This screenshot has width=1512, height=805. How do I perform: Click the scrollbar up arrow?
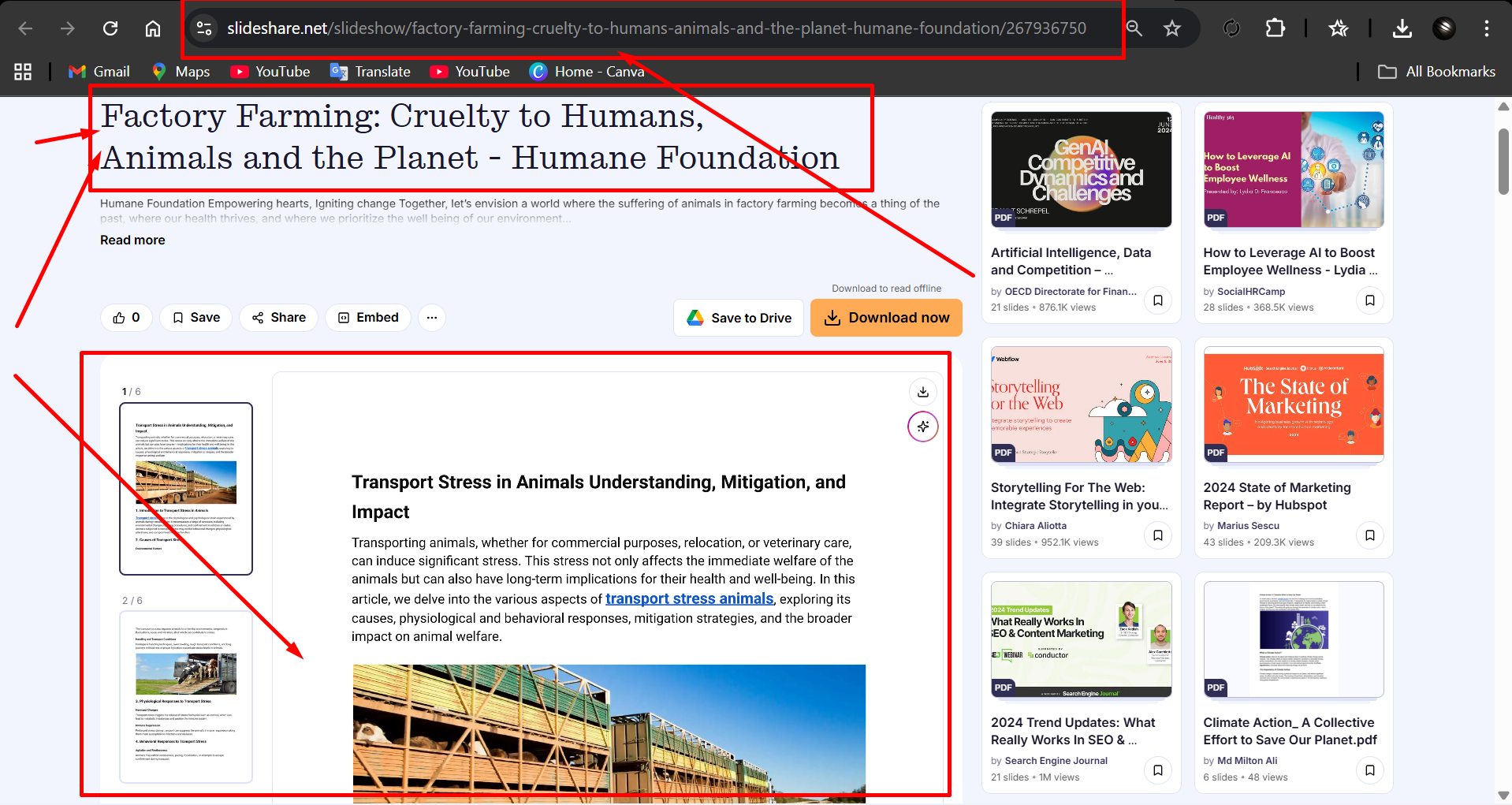[x=1503, y=106]
